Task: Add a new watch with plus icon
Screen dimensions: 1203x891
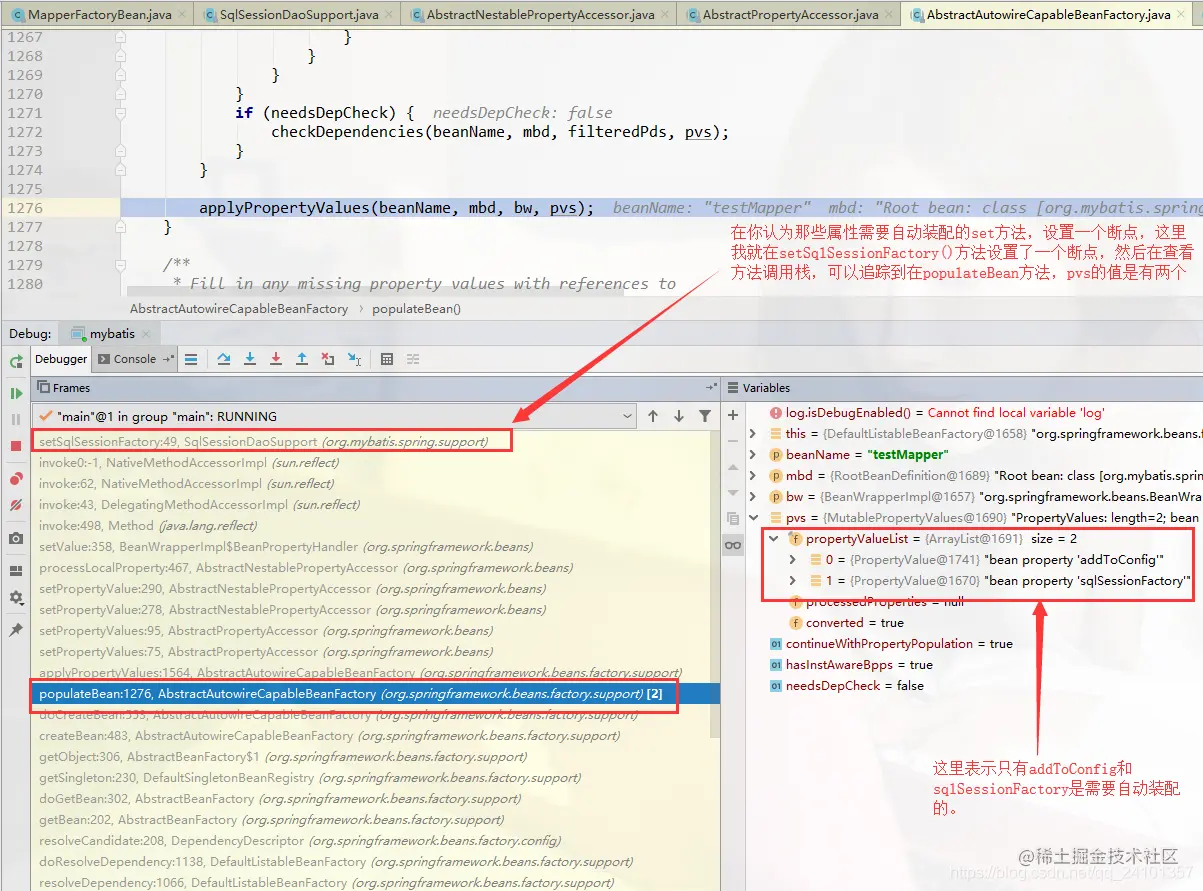Action: point(733,414)
